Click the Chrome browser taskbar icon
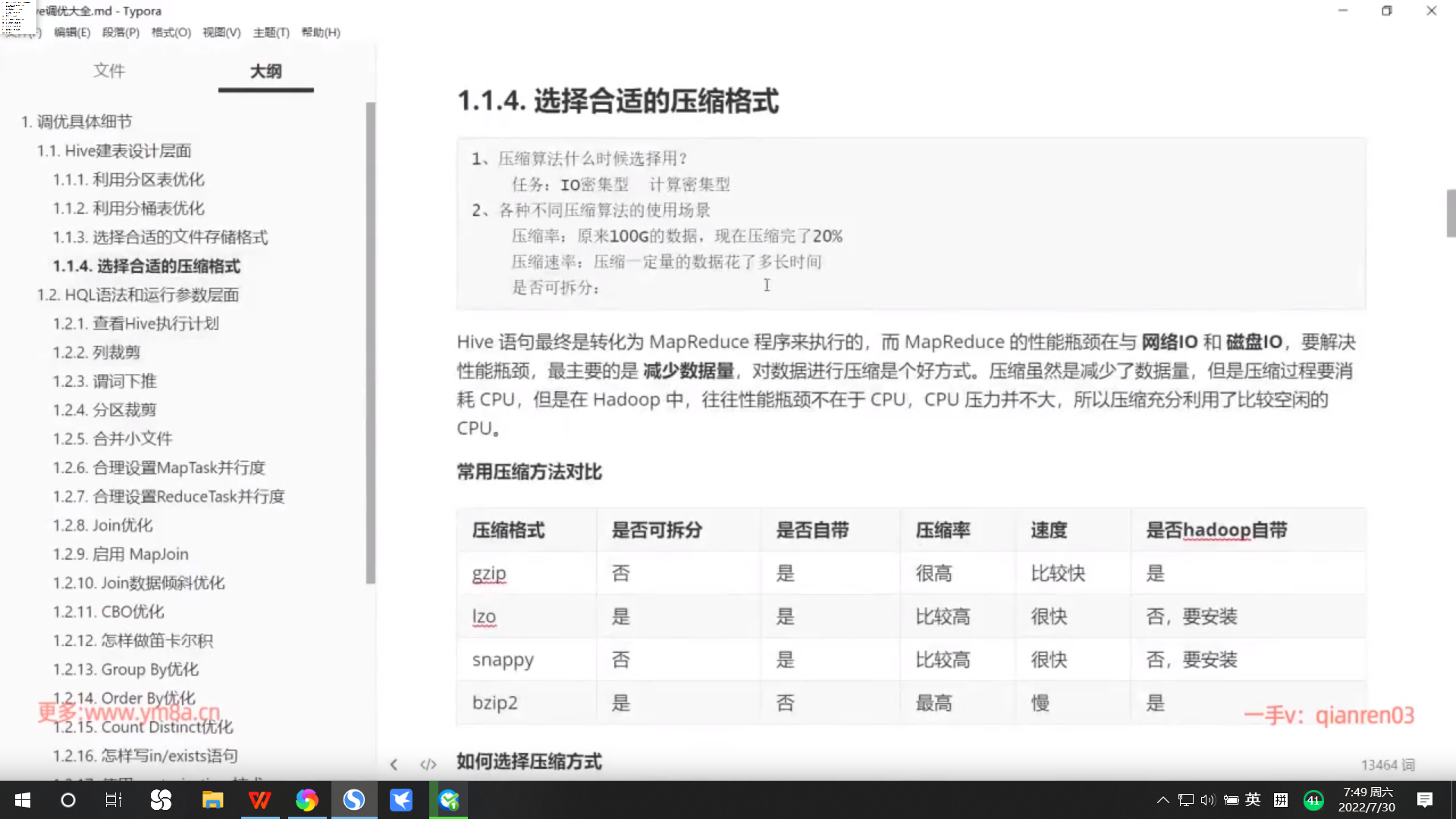Viewport: 1456px width, 819px height. tap(306, 800)
